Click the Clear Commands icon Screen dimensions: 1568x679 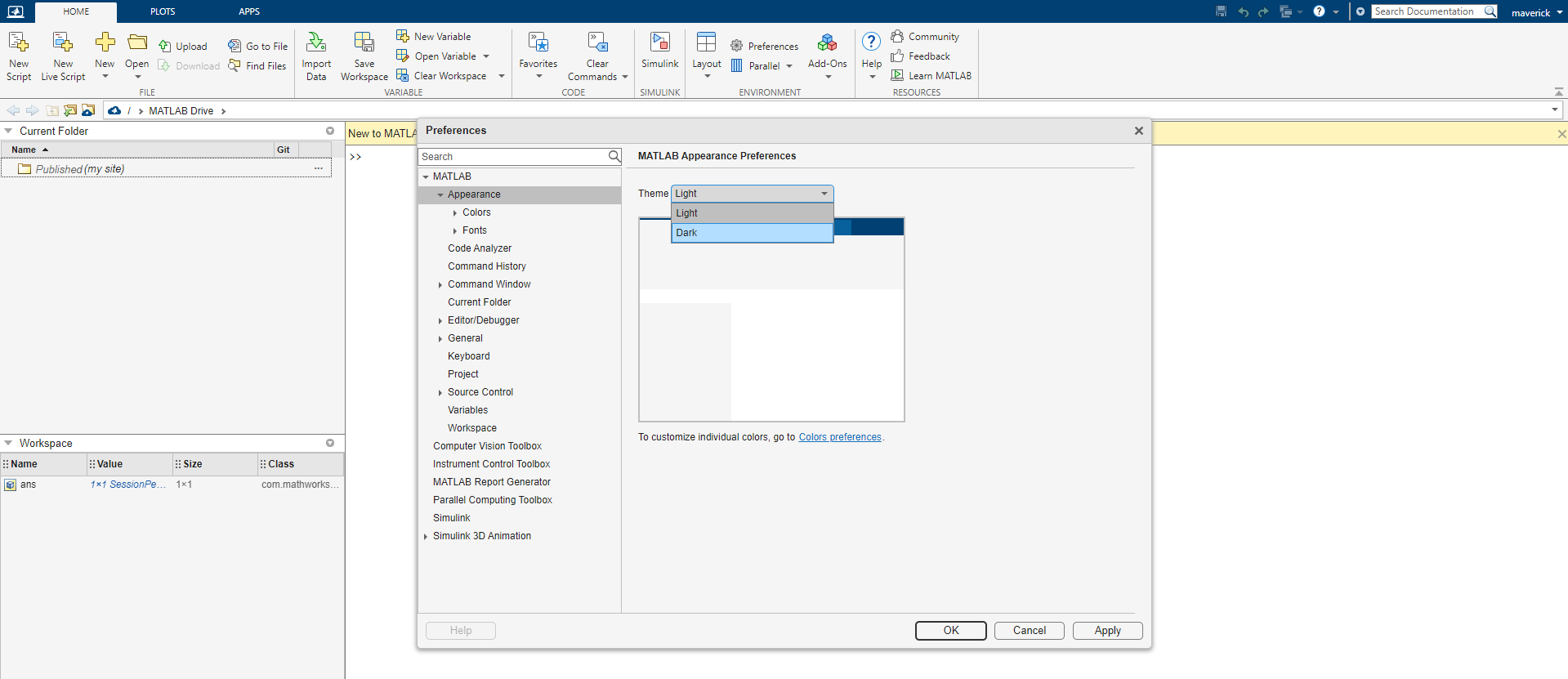[598, 42]
